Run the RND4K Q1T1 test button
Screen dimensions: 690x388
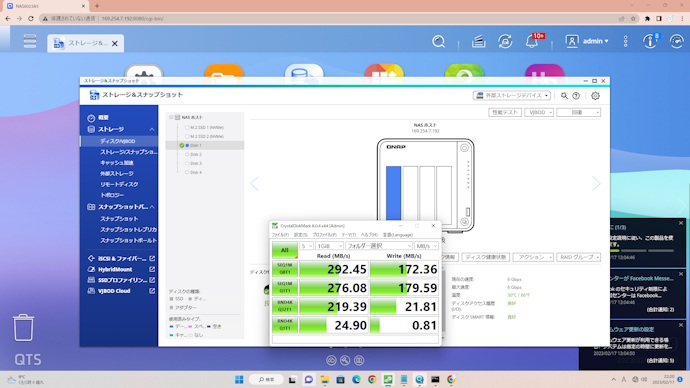(285, 325)
